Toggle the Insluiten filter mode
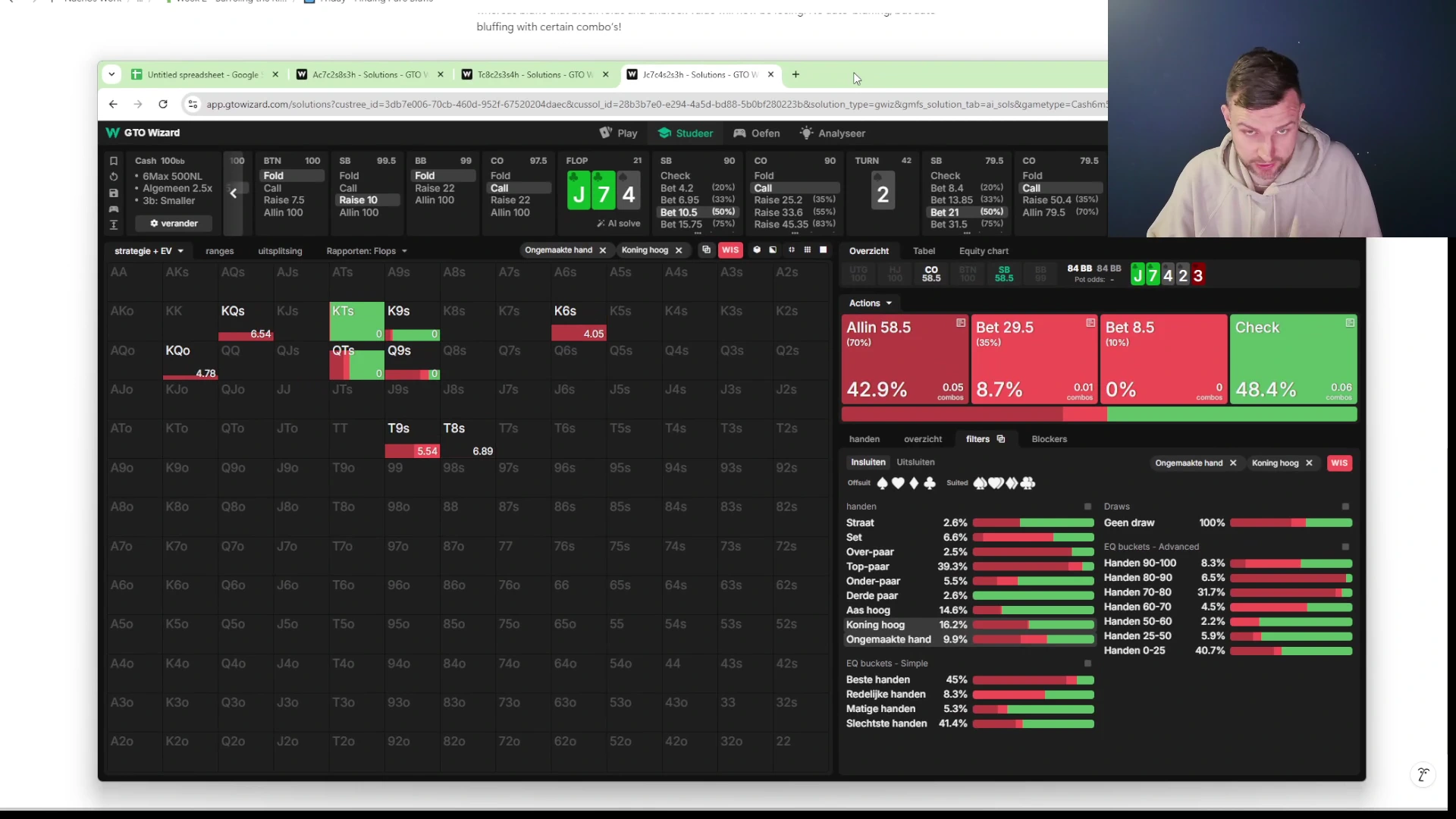This screenshot has width=1456, height=819. [868, 462]
